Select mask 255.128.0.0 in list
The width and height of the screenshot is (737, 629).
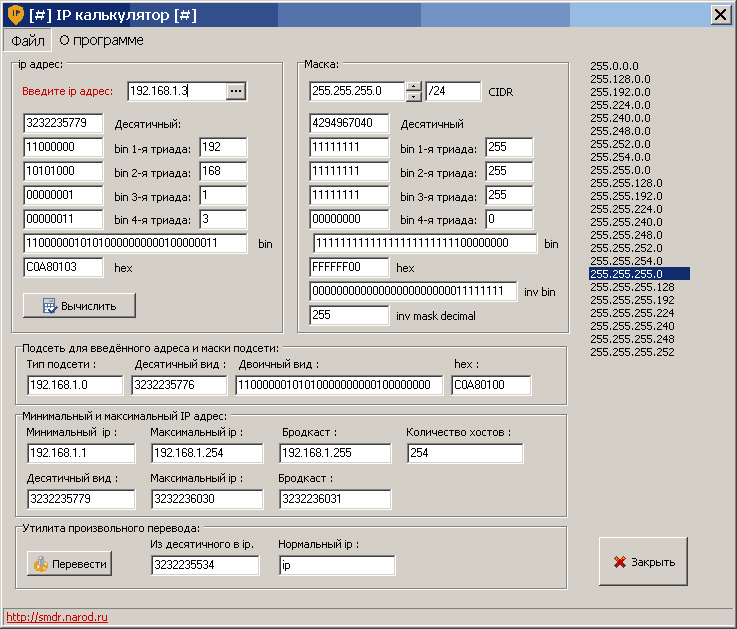[620, 79]
